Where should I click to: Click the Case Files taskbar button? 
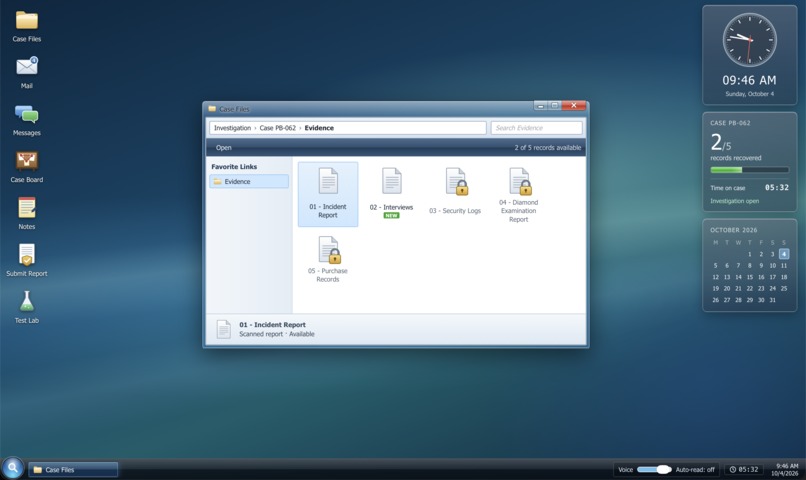pyautogui.click(x=73, y=469)
